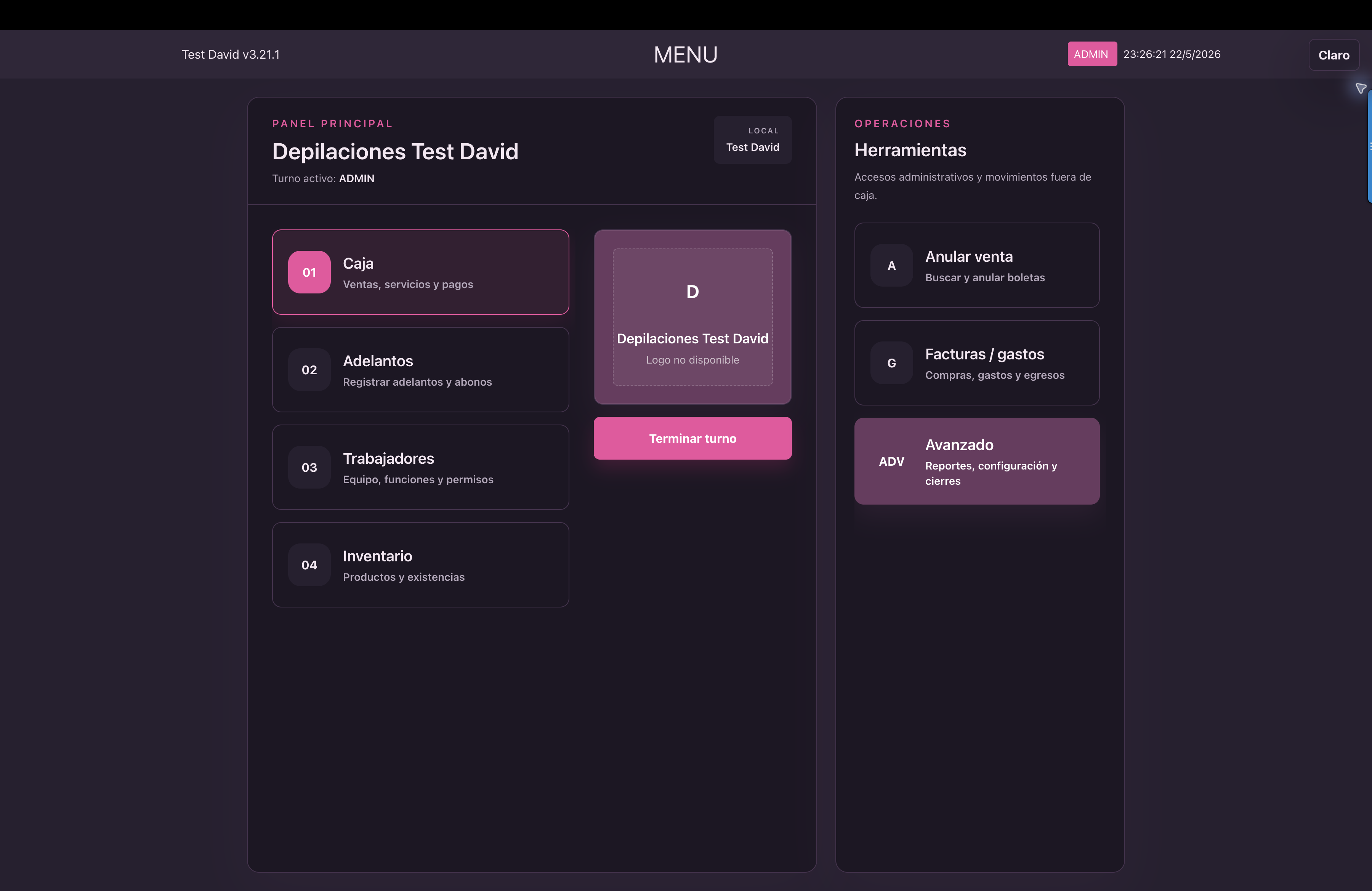Click the pink 01 badge on Caja
The width and height of the screenshot is (1372, 891).
tap(309, 272)
